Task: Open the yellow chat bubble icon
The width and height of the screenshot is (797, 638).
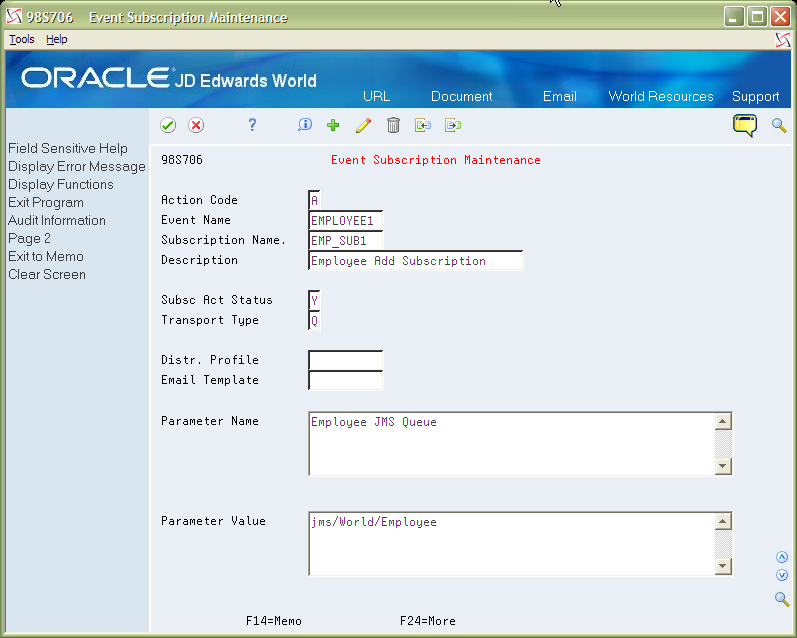Action: (745, 125)
